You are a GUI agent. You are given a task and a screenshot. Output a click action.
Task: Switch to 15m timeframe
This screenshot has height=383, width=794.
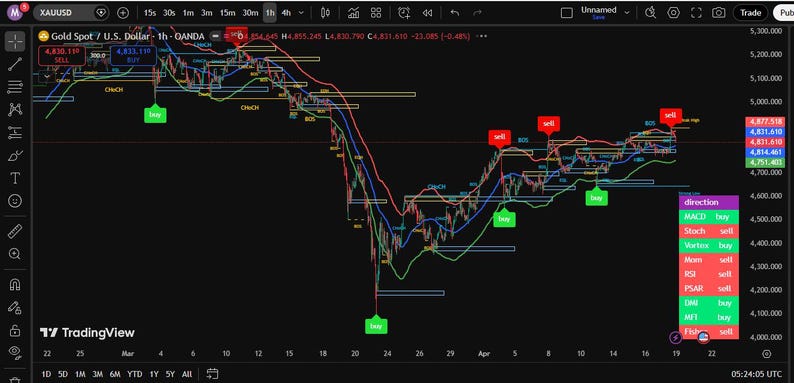[227, 13]
